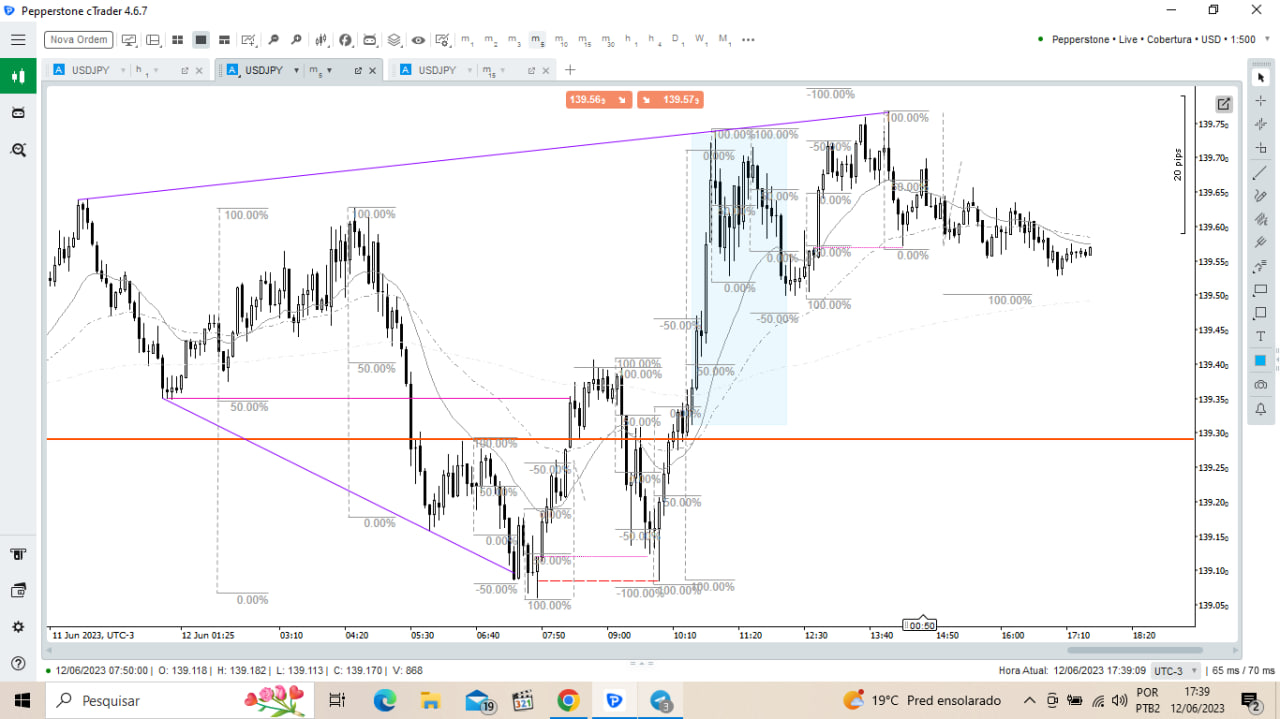The image size is (1280, 719).
Task: Choose the crosshair cursor tool
Action: click(x=1260, y=101)
